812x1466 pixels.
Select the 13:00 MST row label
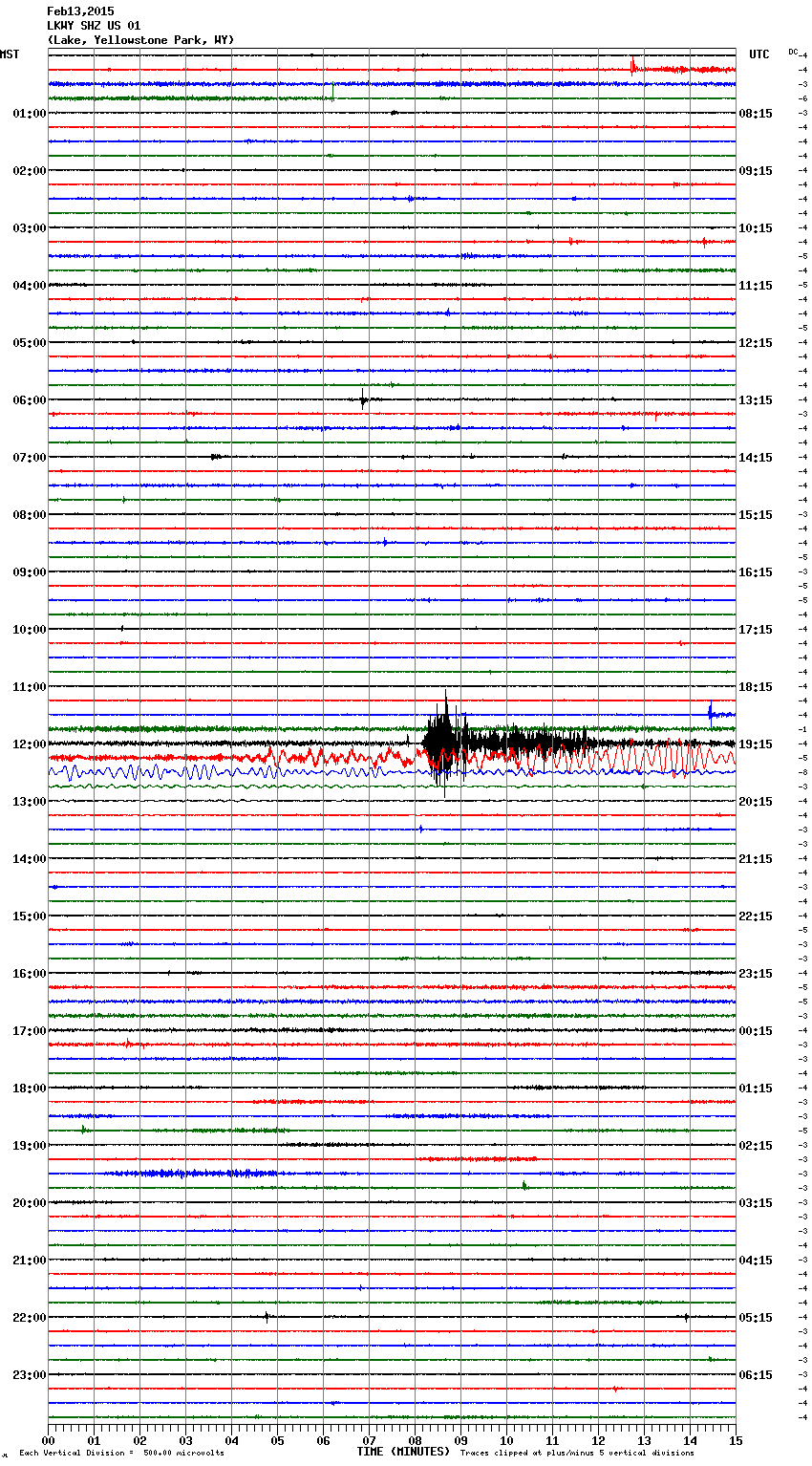(30, 802)
